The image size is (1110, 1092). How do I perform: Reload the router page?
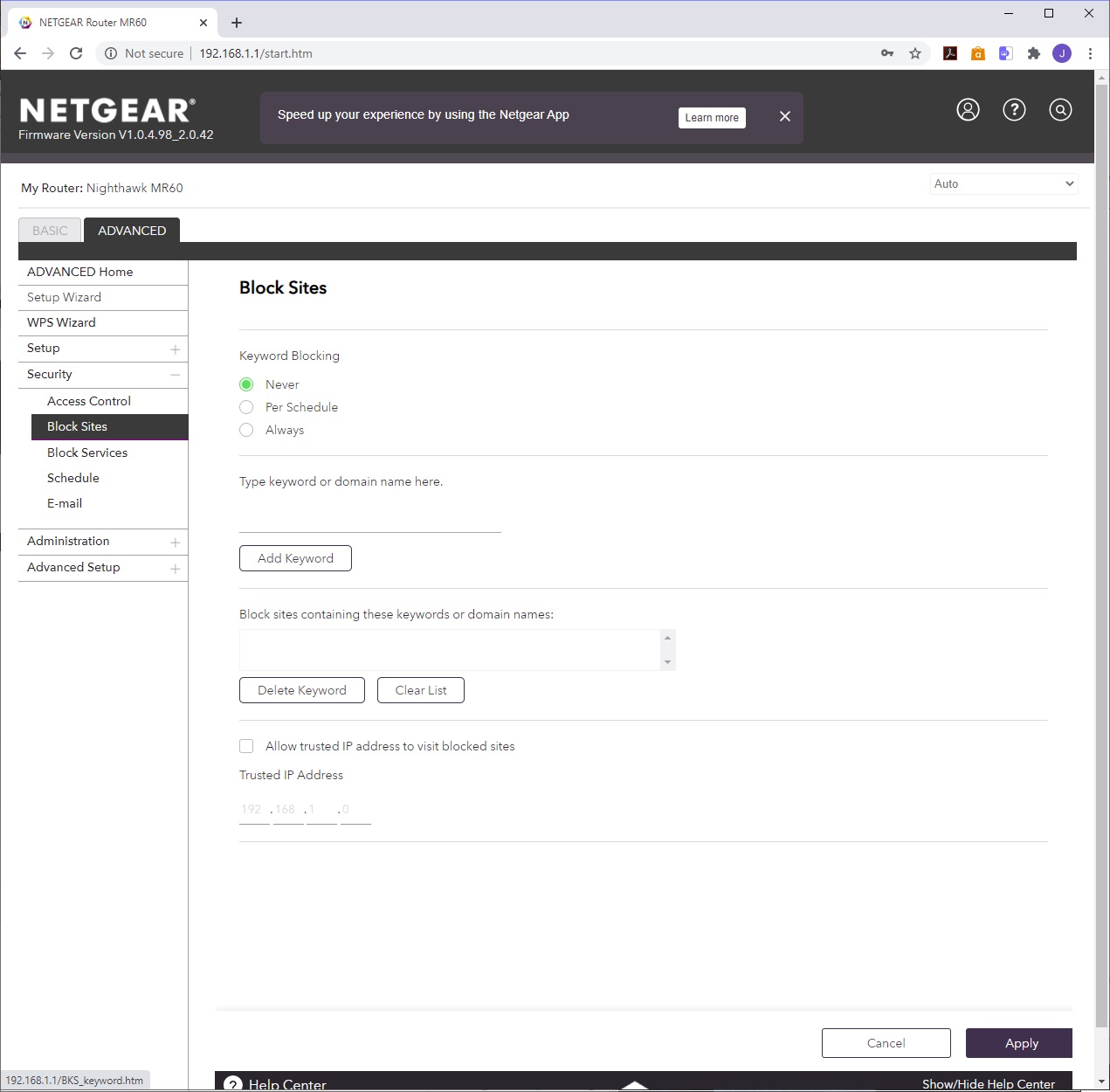pos(76,53)
